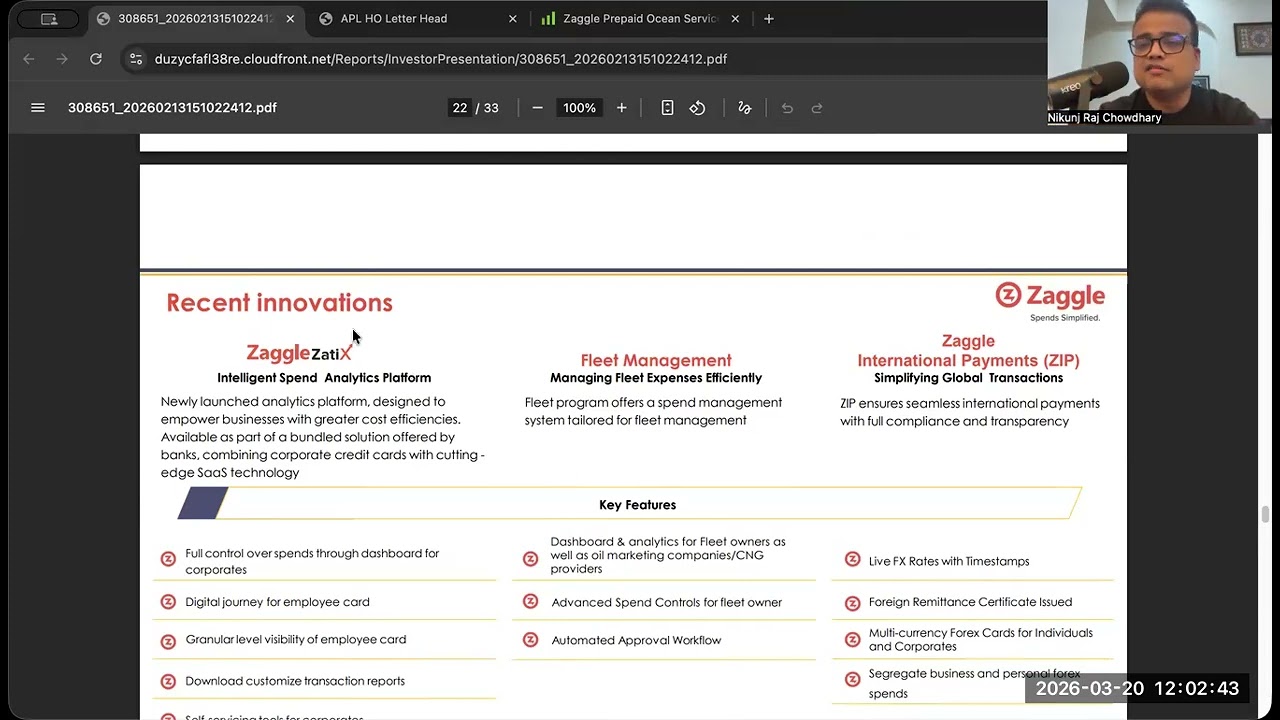Click the address bar URL
Screen dimensions: 1280x720
coord(441,59)
